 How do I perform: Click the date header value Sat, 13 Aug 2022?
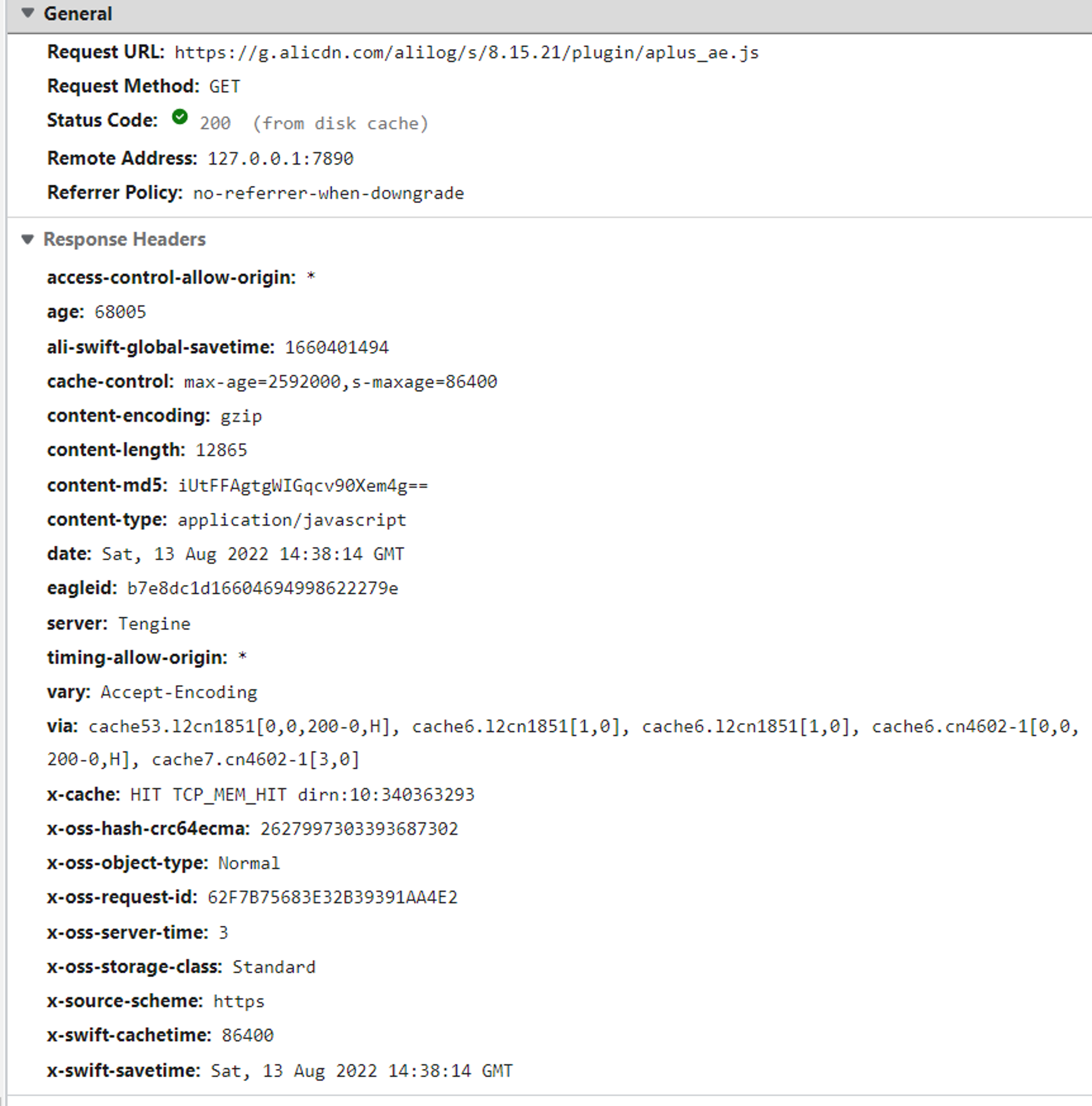[253, 554]
